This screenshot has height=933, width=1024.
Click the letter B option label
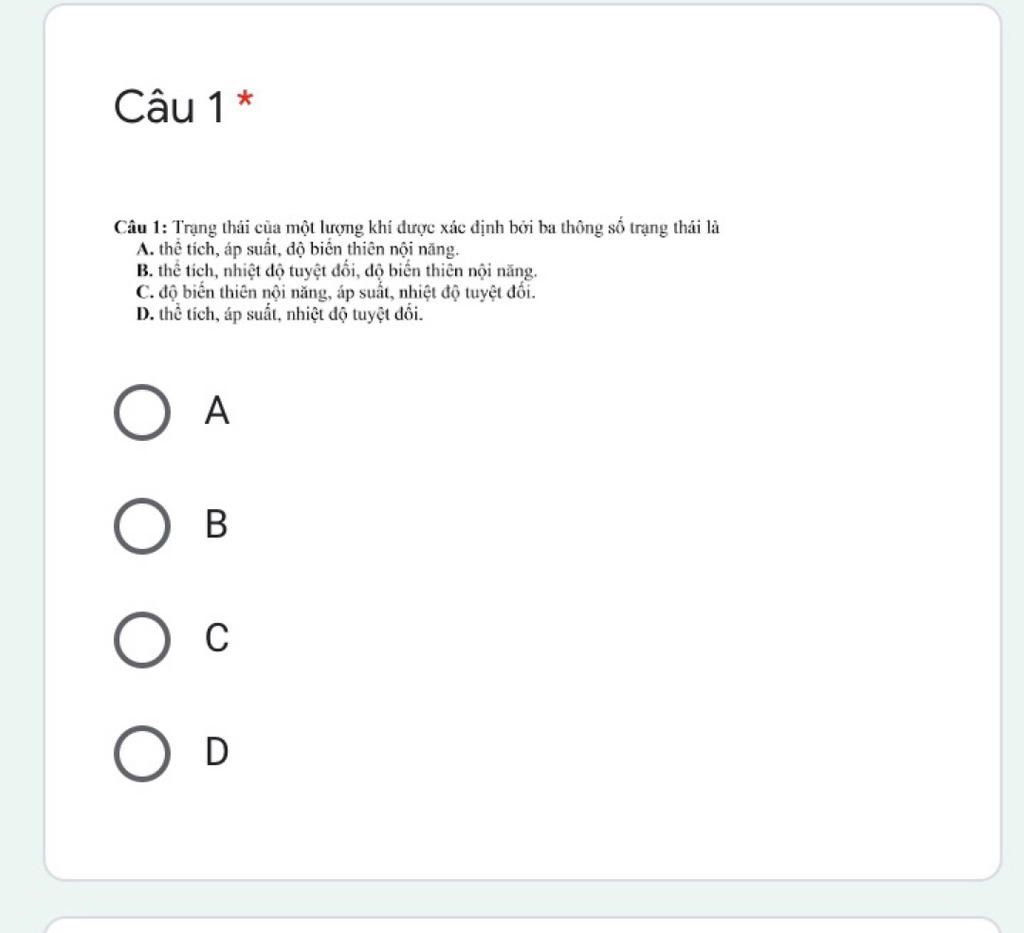(x=216, y=524)
